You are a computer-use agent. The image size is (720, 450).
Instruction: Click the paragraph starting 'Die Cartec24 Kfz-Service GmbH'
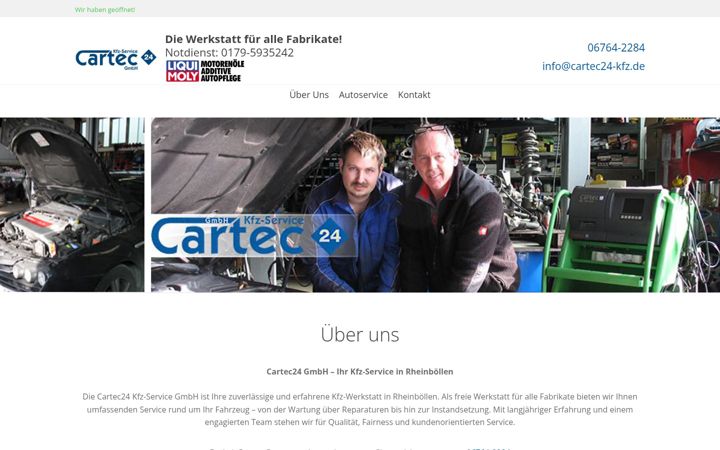(360, 409)
